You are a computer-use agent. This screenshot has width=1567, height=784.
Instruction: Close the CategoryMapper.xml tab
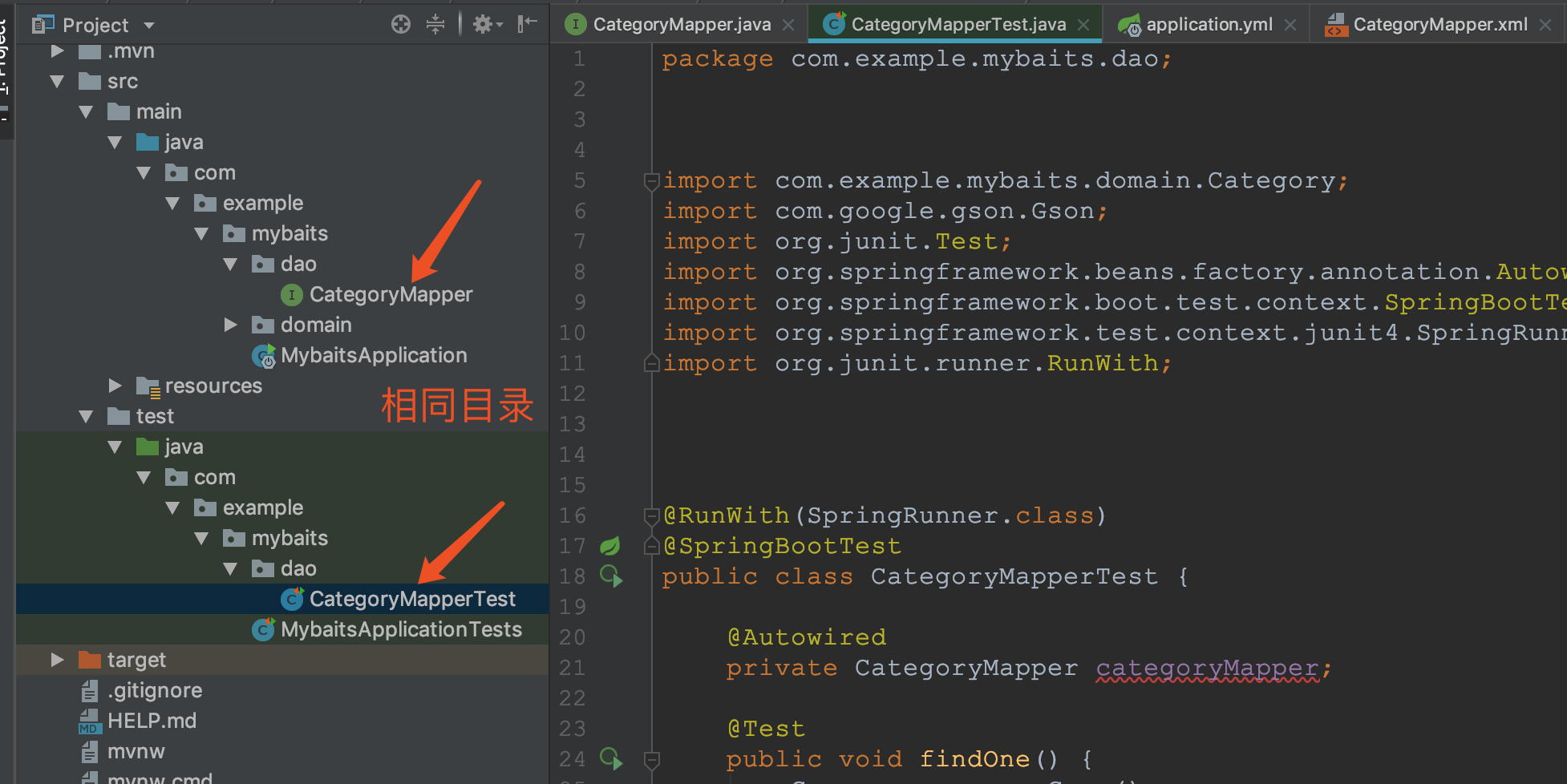click(x=1545, y=25)
